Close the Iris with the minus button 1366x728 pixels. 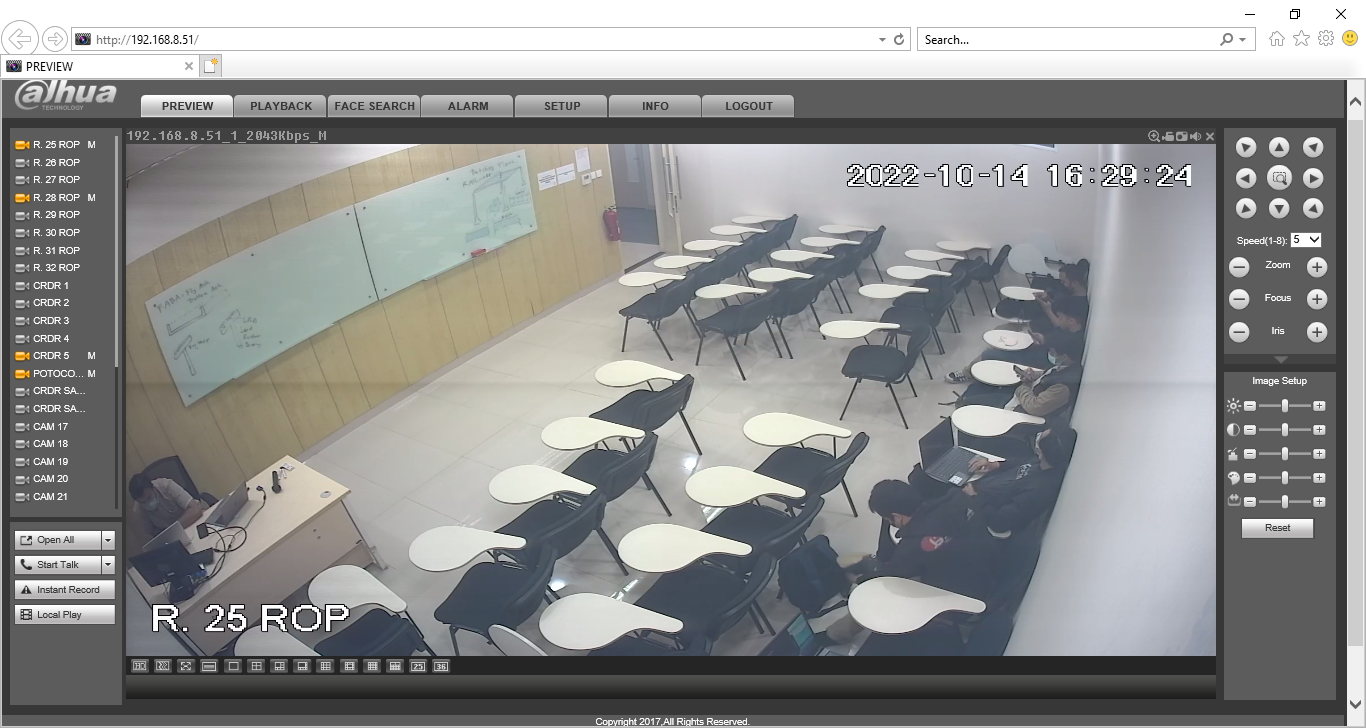[1239, 332]
